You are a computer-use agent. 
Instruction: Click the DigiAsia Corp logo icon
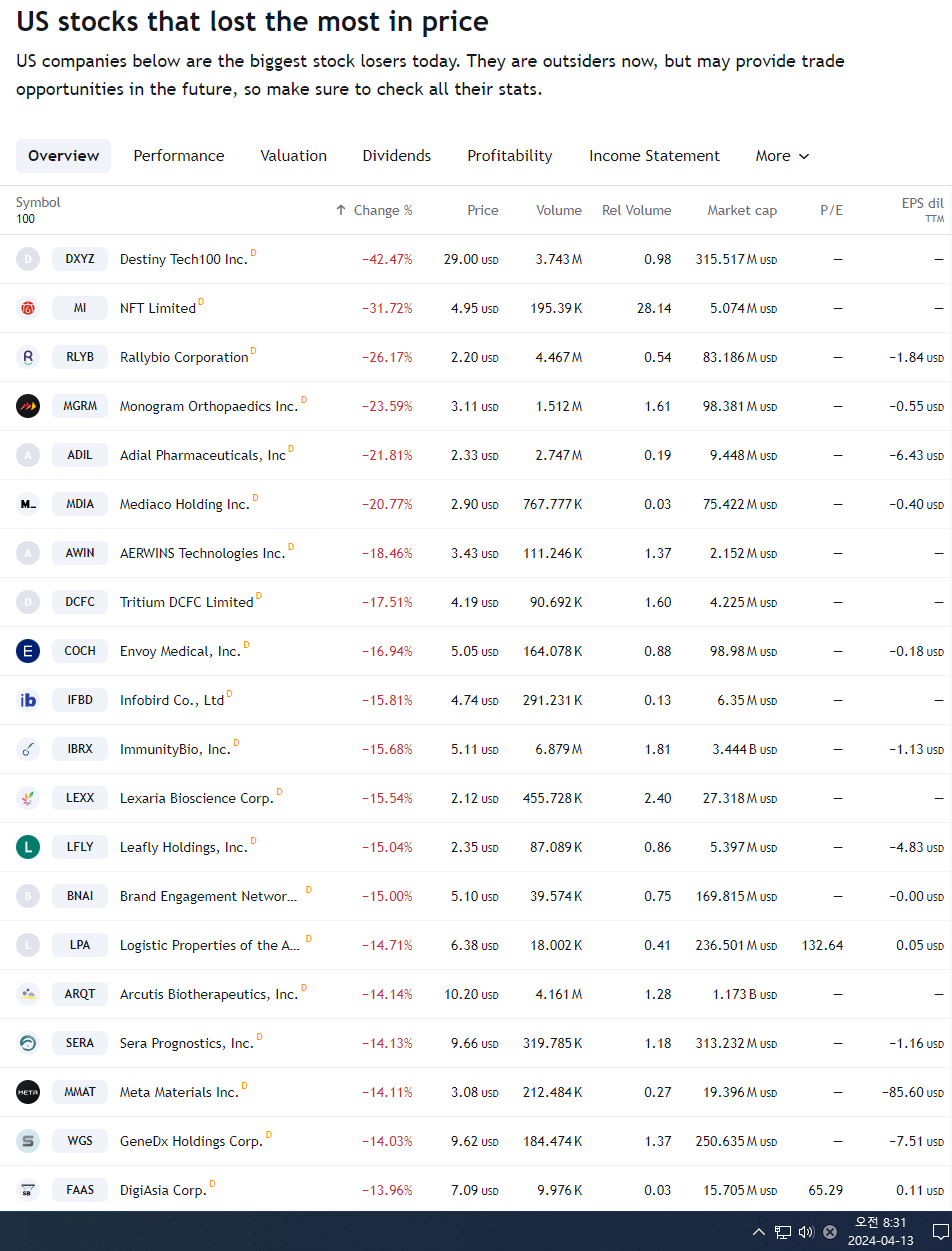[x=28, y=1190]
